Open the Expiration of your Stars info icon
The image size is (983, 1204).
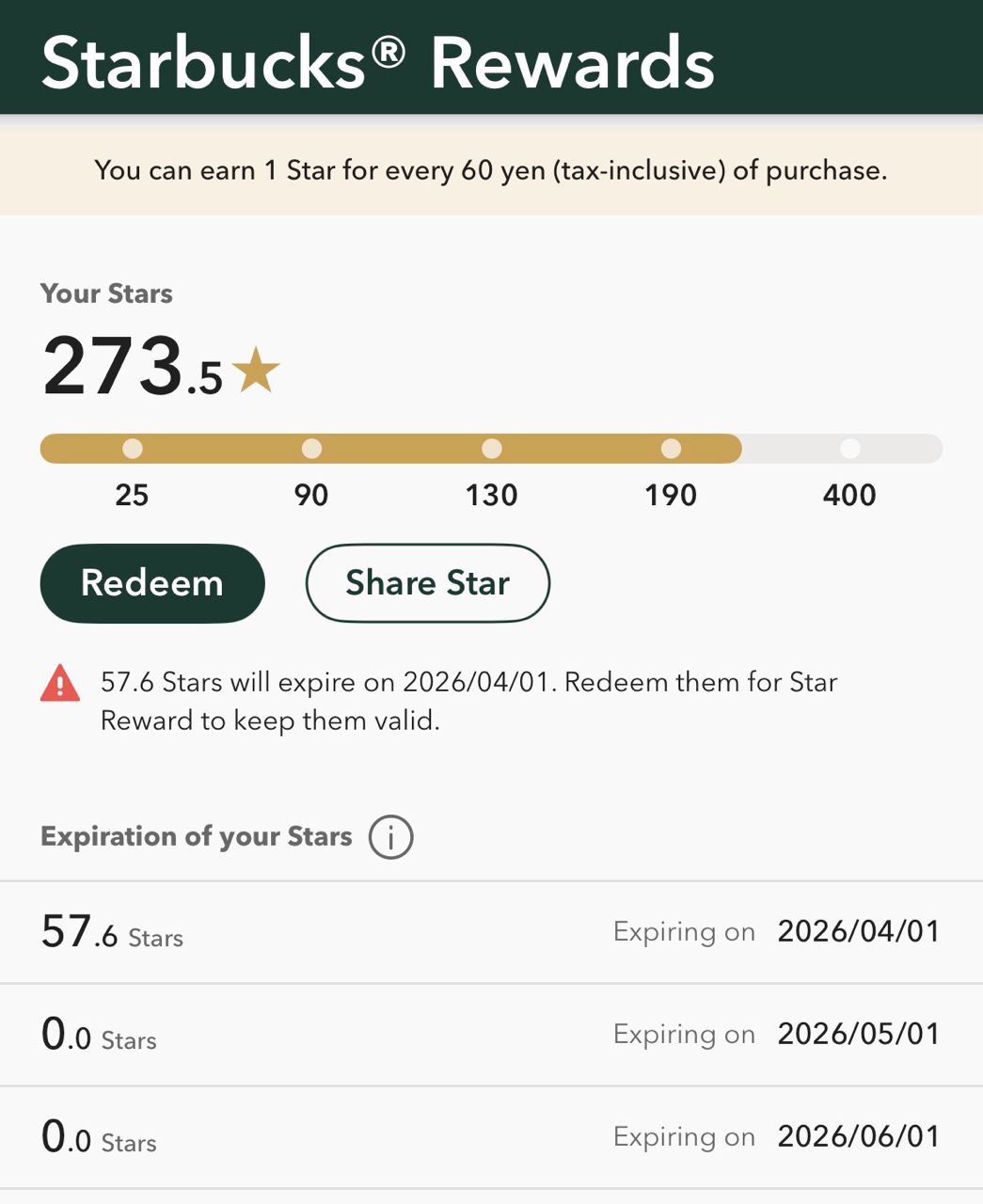point(390,836)
